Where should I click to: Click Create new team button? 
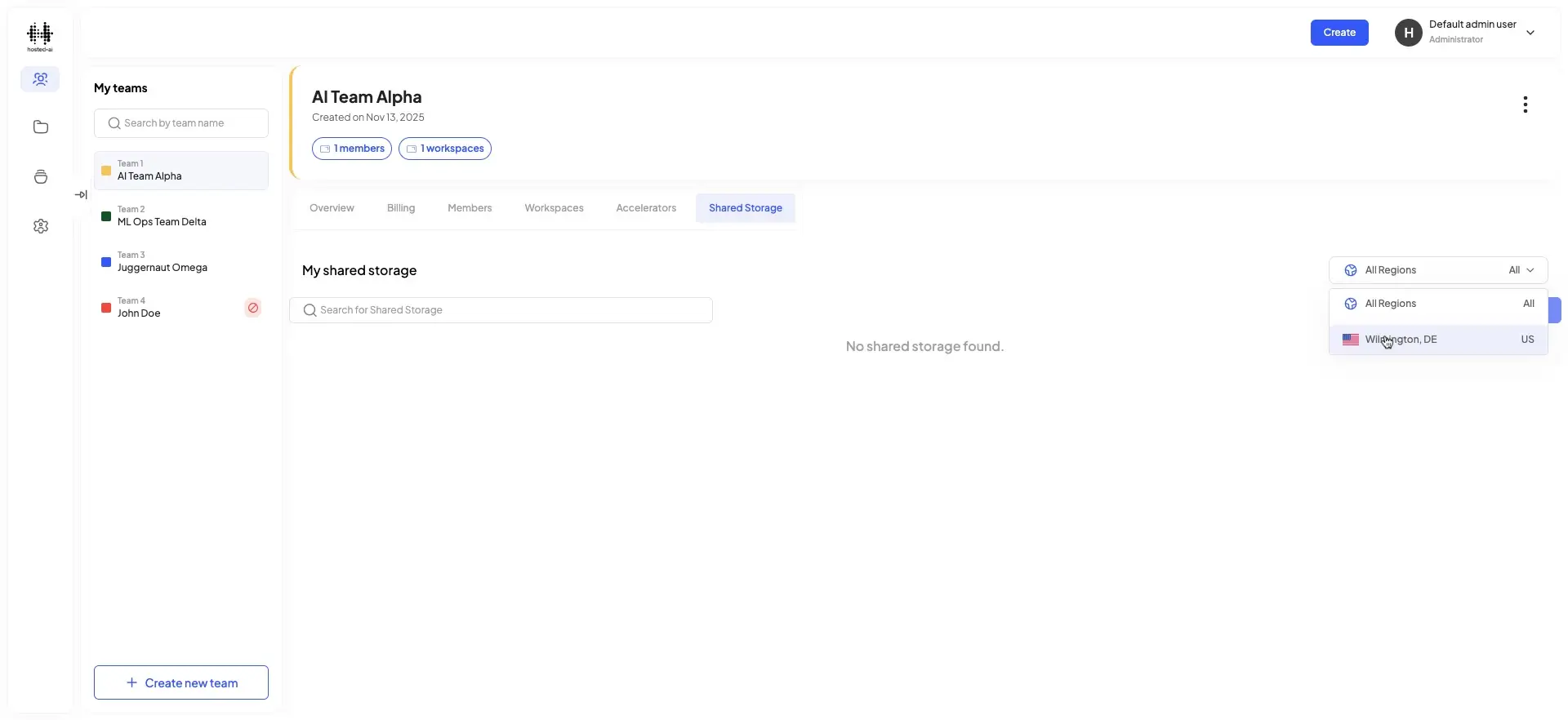point(181,682)
